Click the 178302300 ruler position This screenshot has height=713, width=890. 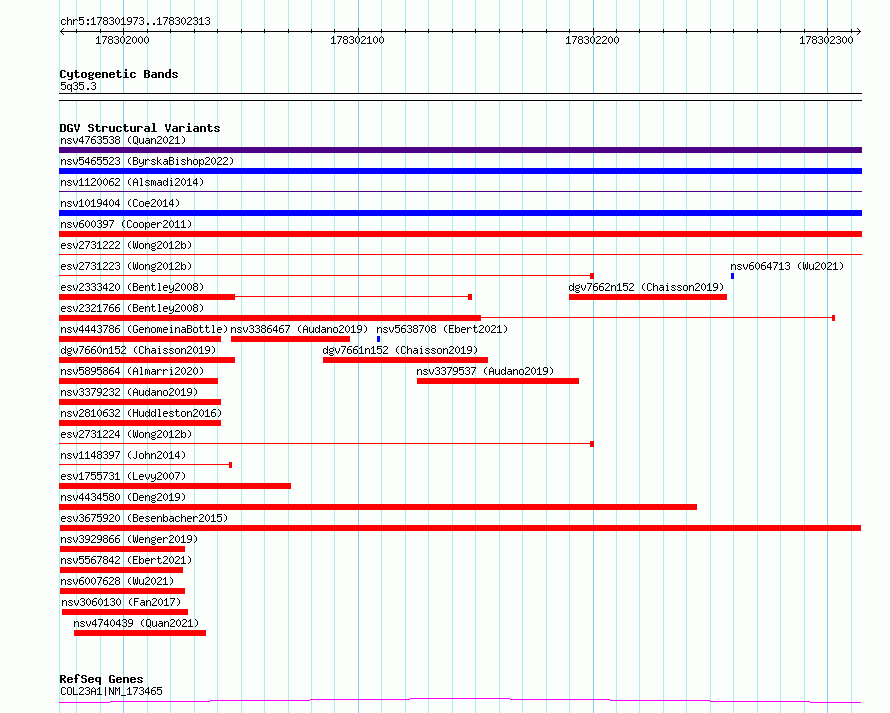coord(826,40)
